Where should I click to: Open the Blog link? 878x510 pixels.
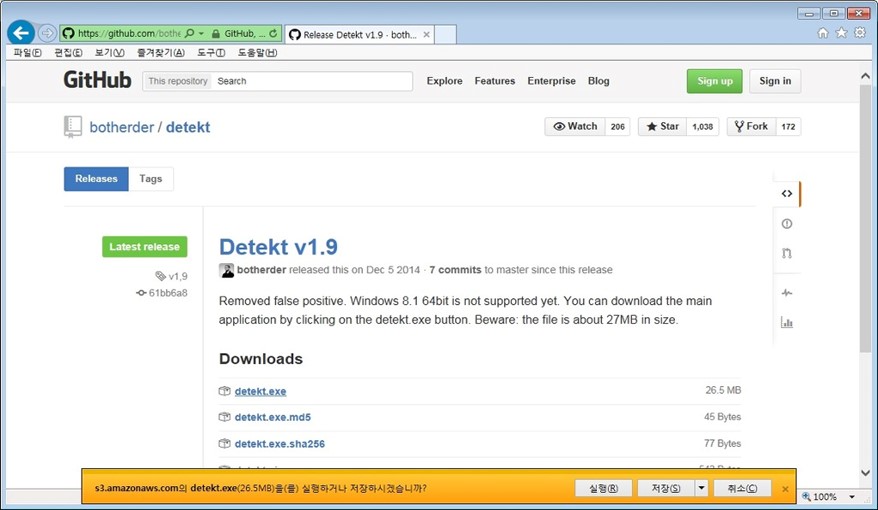pos(599,81)
